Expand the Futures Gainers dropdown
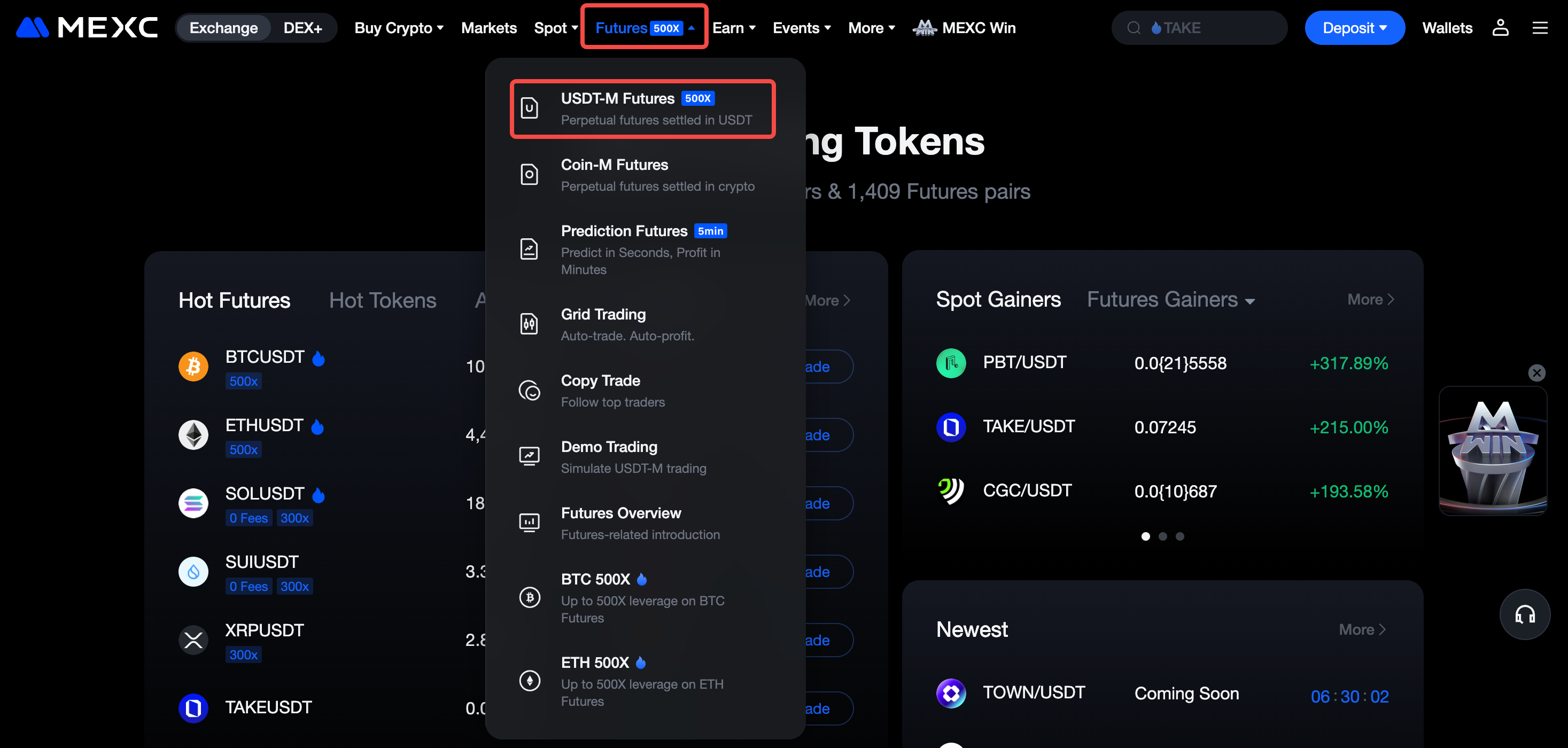The image size is (1568, 748). 1170,299
